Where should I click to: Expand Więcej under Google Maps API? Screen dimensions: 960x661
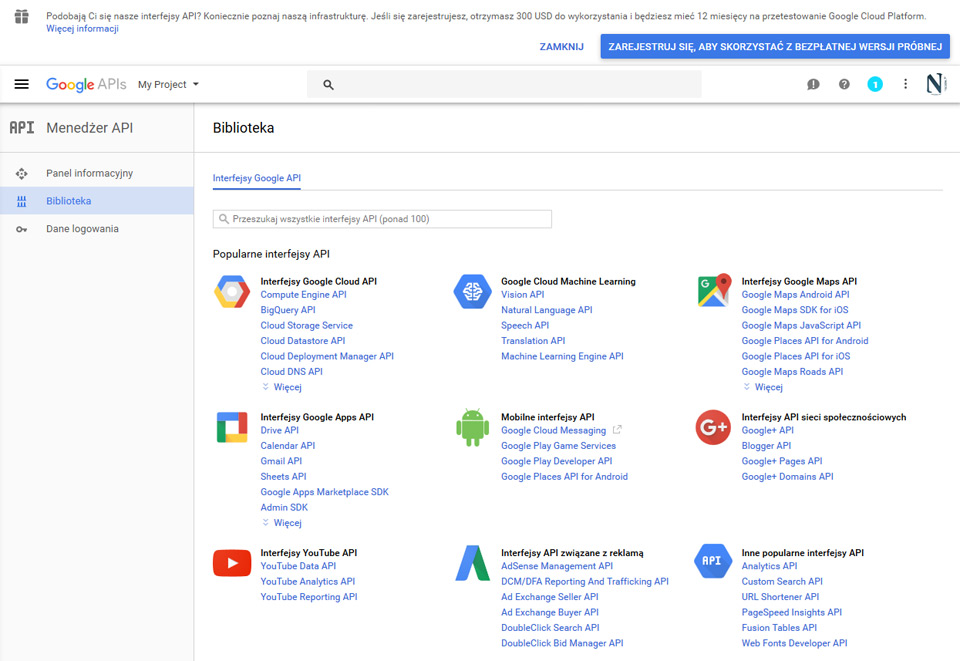(763, 387)
